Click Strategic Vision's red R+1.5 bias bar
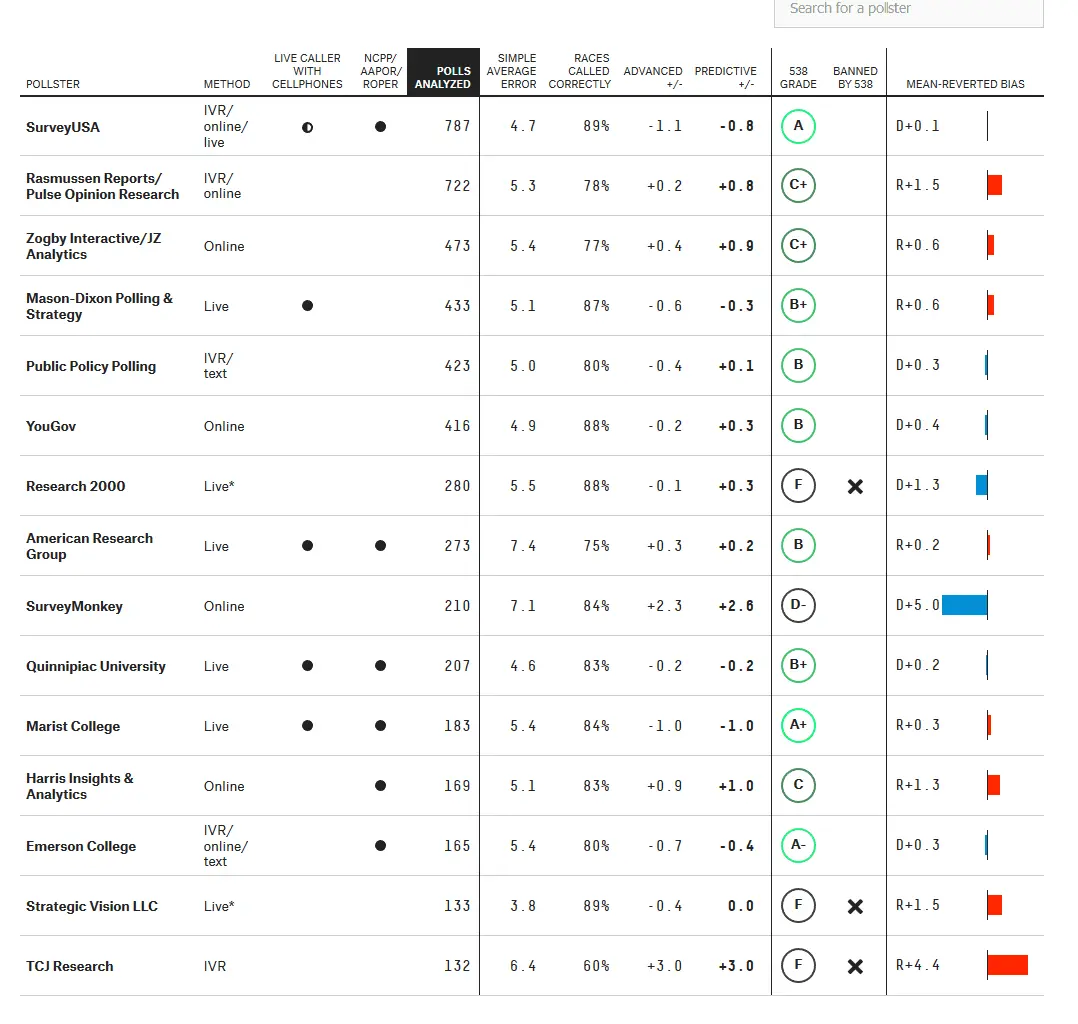 [995, 905]
